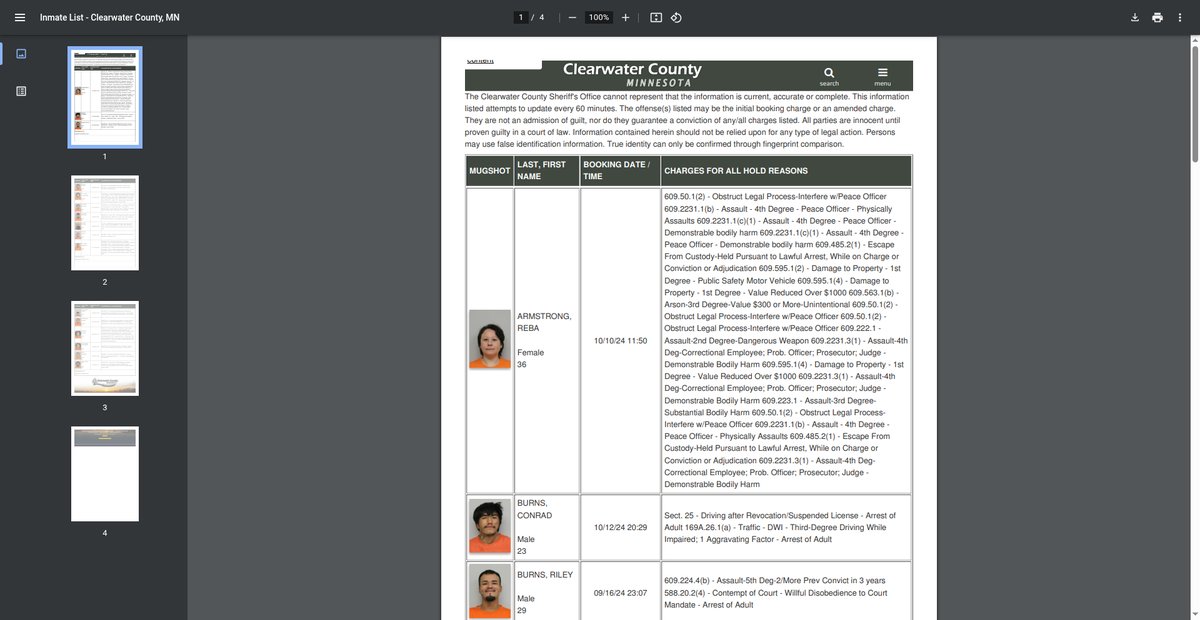1200x620 pixels.
Task: Click the 'content' link above header
Action: click(x=480, y=61)
